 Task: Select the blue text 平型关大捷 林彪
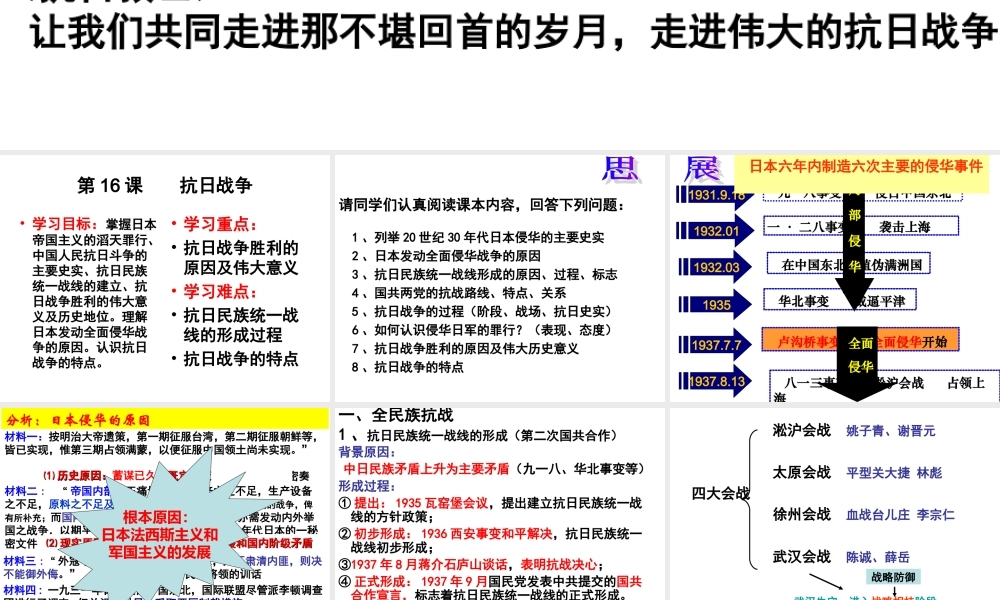pyautogui.click(x=893, y=473)
